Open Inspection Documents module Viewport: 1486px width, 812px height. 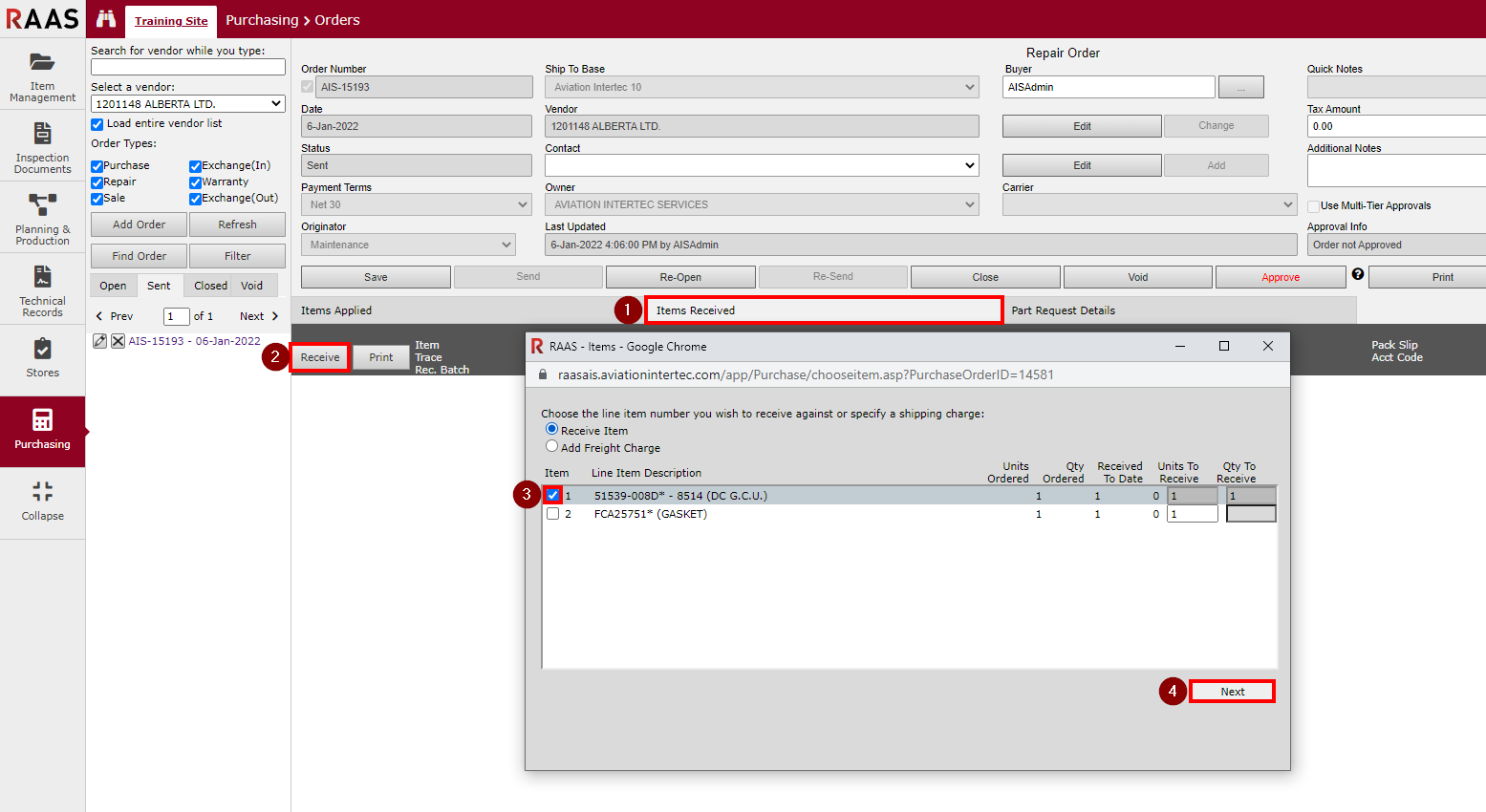42,146
